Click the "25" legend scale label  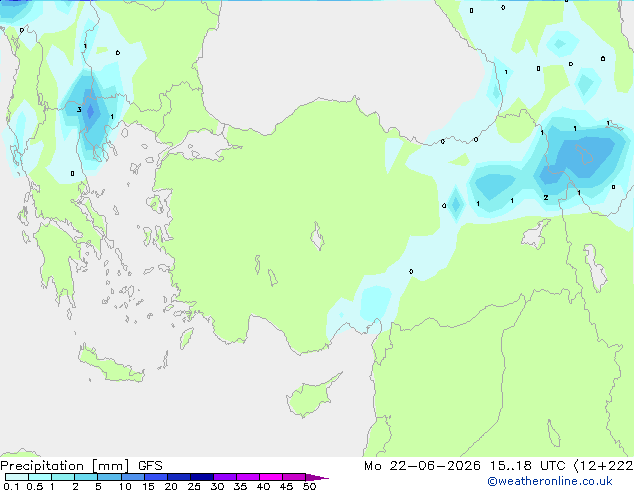click(x=194, y=486)
